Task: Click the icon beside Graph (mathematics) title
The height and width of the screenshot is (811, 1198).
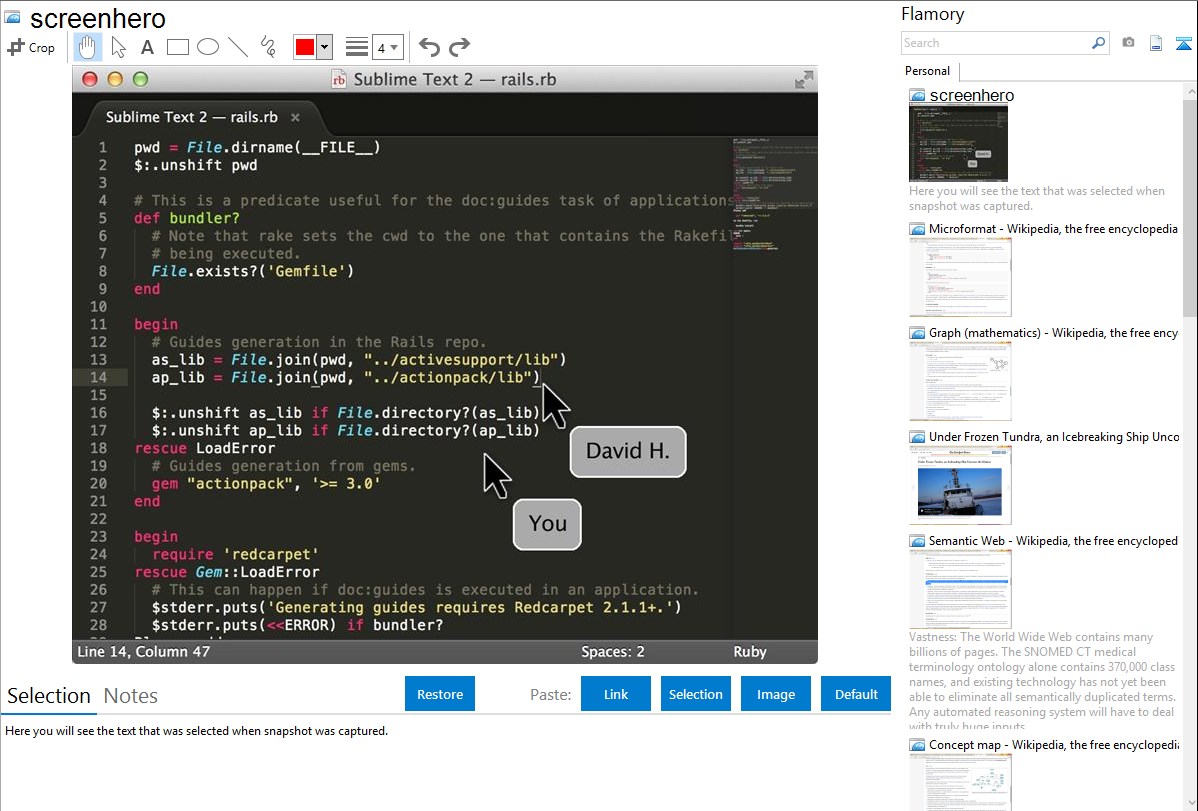Action: pos(917,333)
